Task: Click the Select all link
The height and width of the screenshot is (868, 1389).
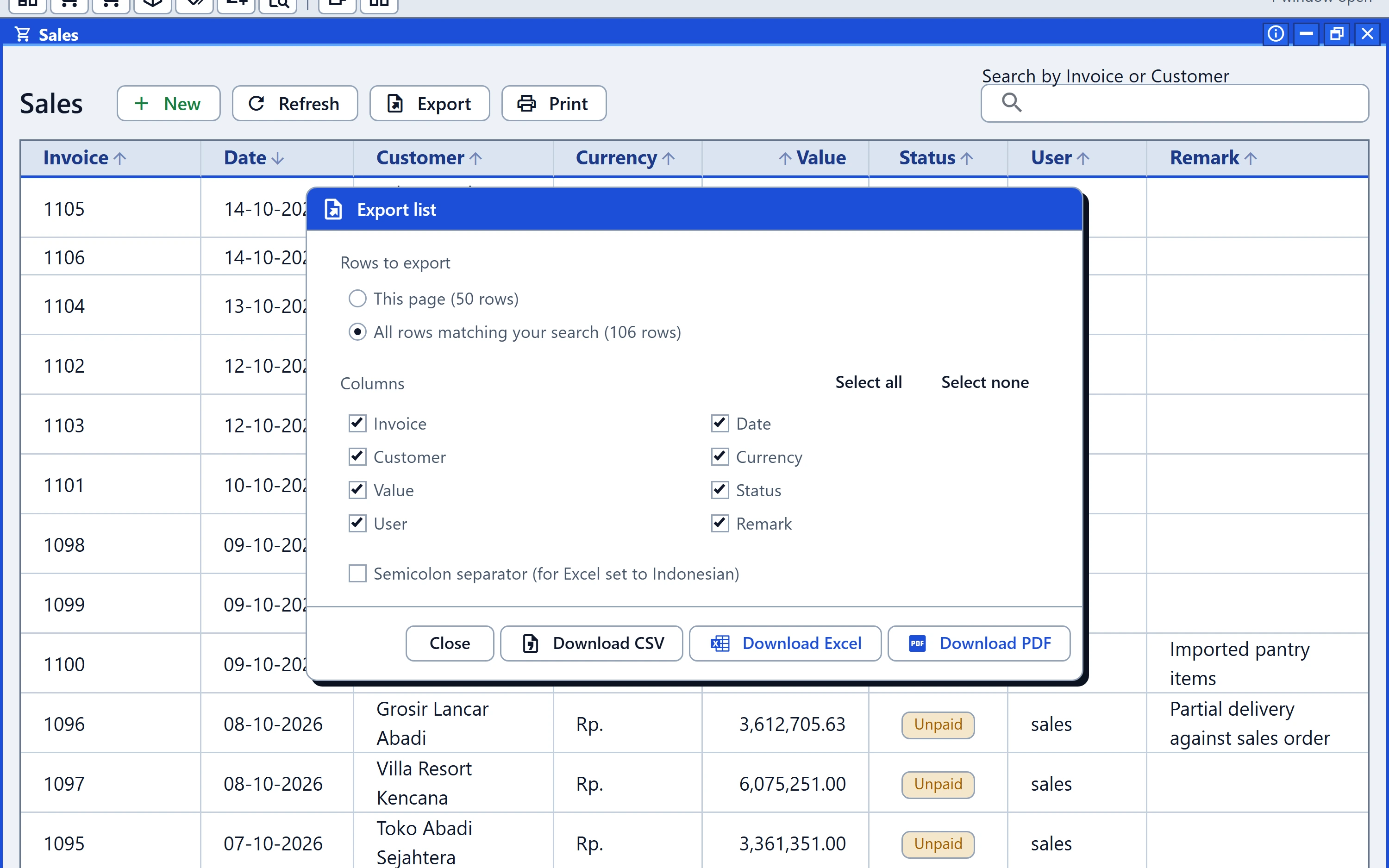Action: [869, 382]
